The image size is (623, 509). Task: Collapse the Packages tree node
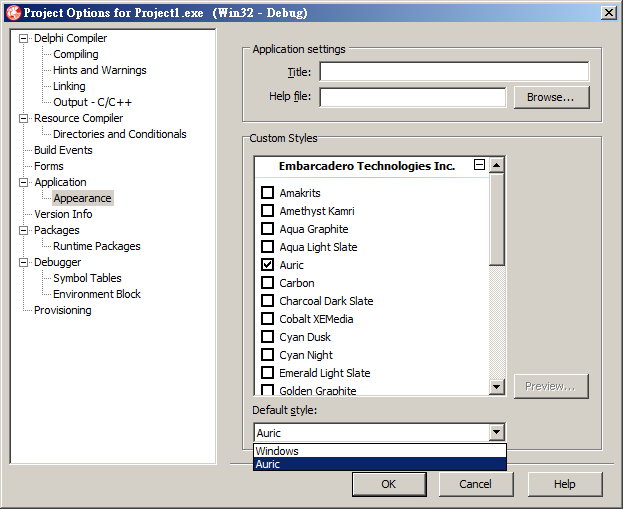pos(23,230)
